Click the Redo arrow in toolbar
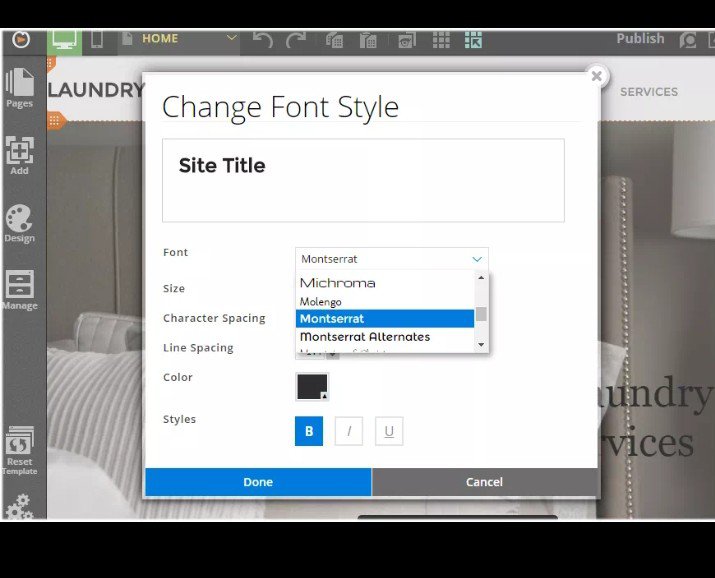 tap(296, 40)
